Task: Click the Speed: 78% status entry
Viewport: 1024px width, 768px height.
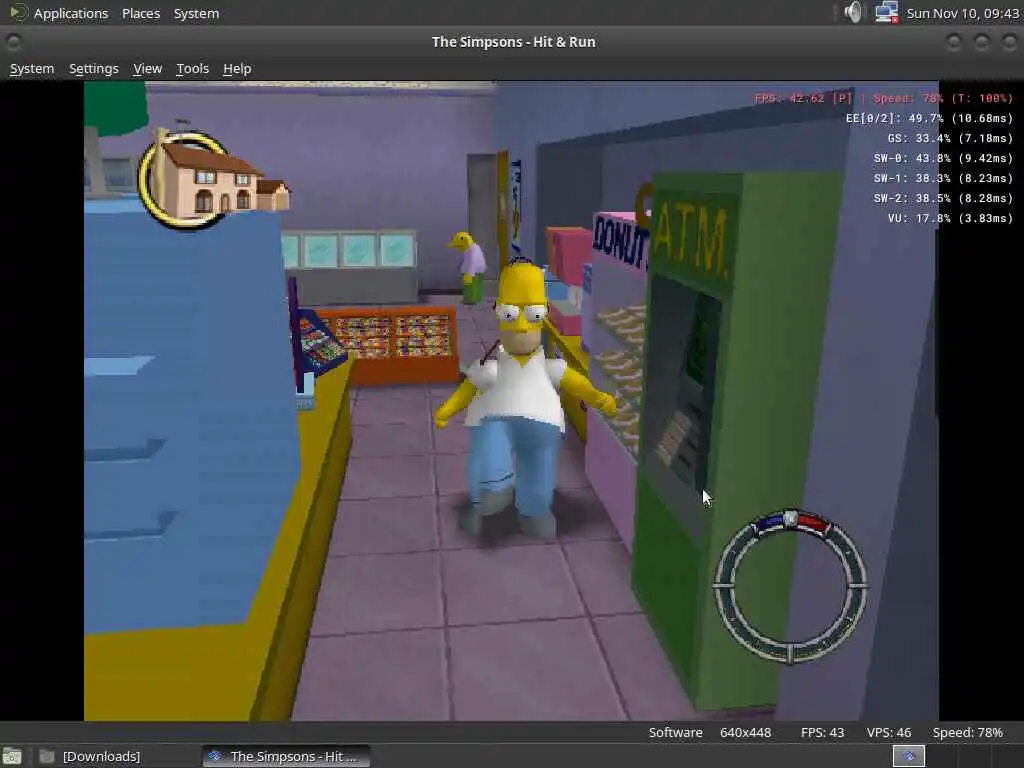Action: (x=967, y=733)
